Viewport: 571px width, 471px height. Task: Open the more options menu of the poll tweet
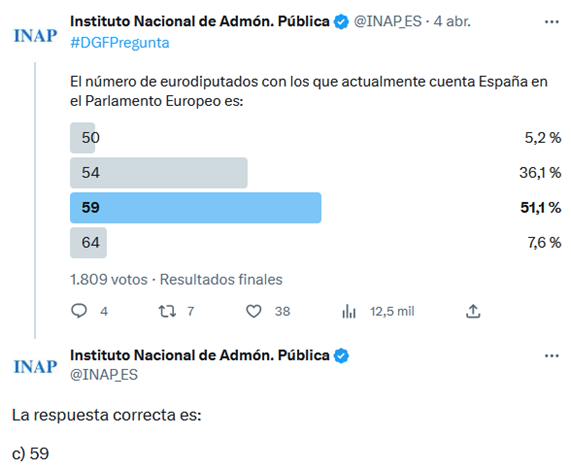[552, 22]
